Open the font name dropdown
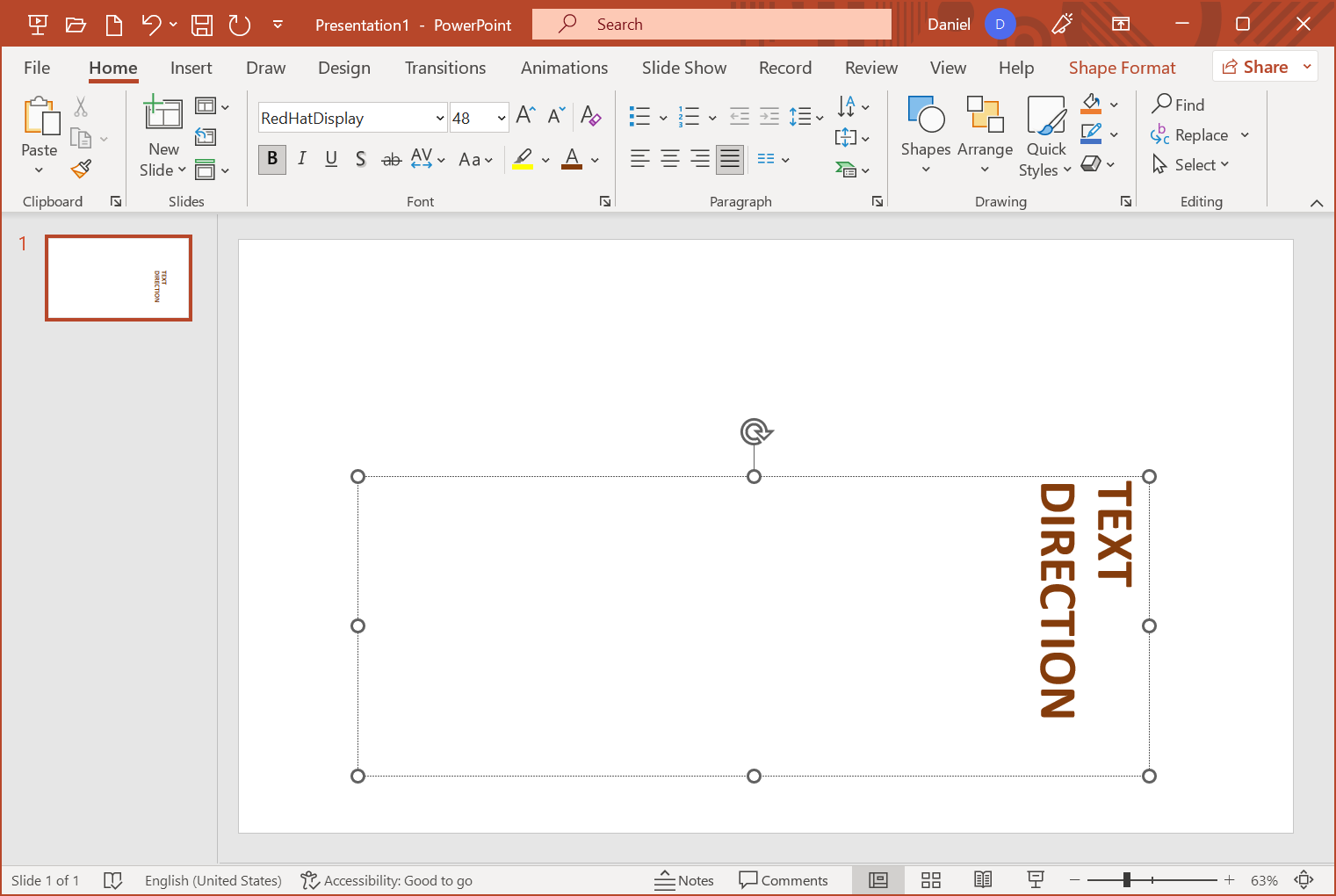Viewport: 1336px width, 896px height. click(440, 118)
